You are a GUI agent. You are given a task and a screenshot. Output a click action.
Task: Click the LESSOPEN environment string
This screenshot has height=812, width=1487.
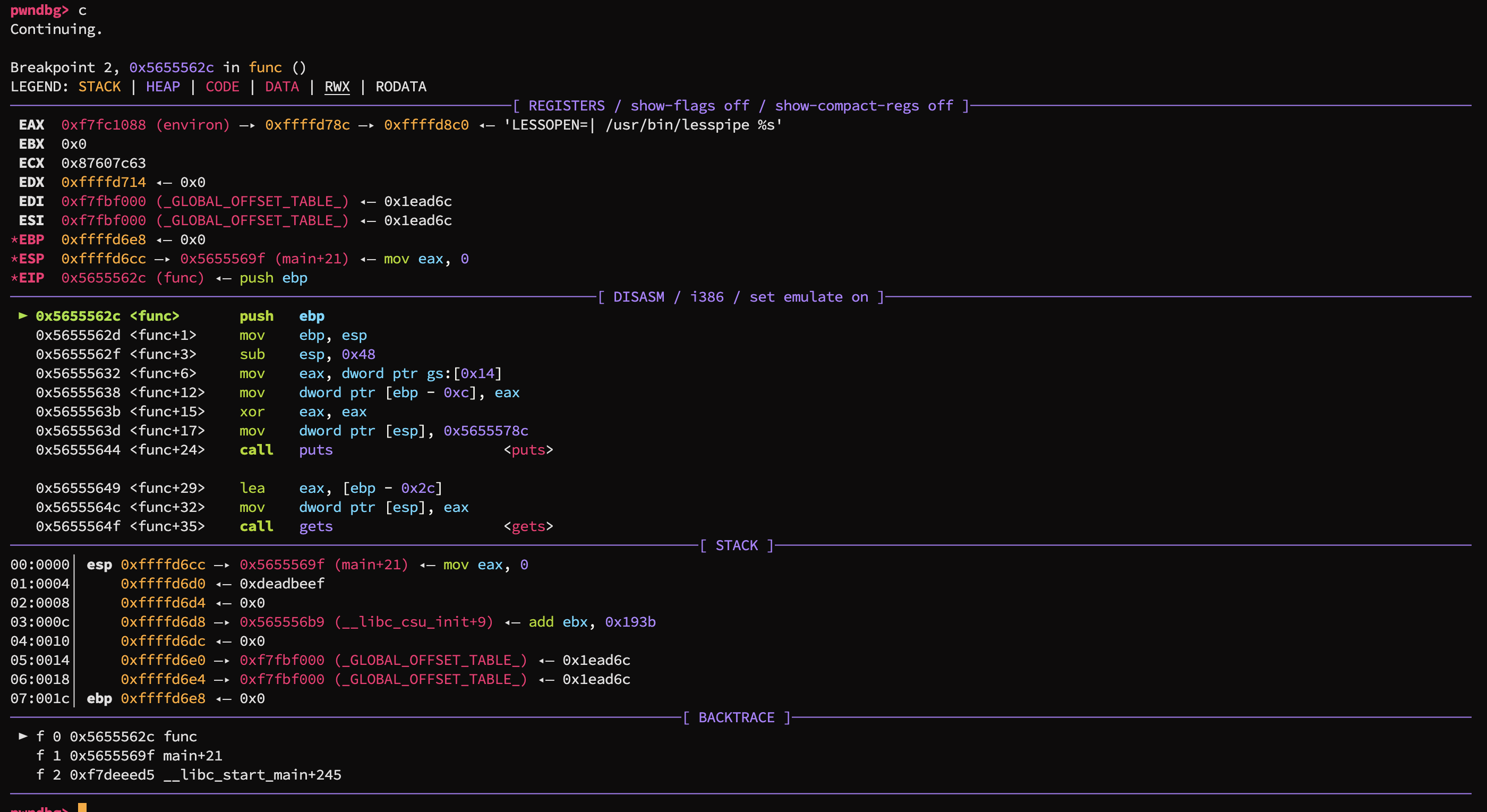(643, 125)
